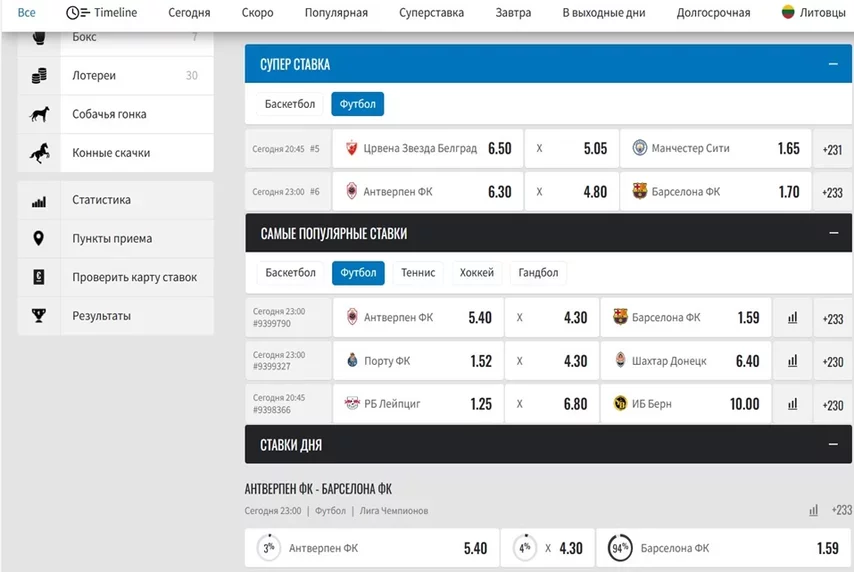
Task: Expand +233 markets in Супер ставка Антверпен row
Action: pyautogui.click(x=832, y=192)
